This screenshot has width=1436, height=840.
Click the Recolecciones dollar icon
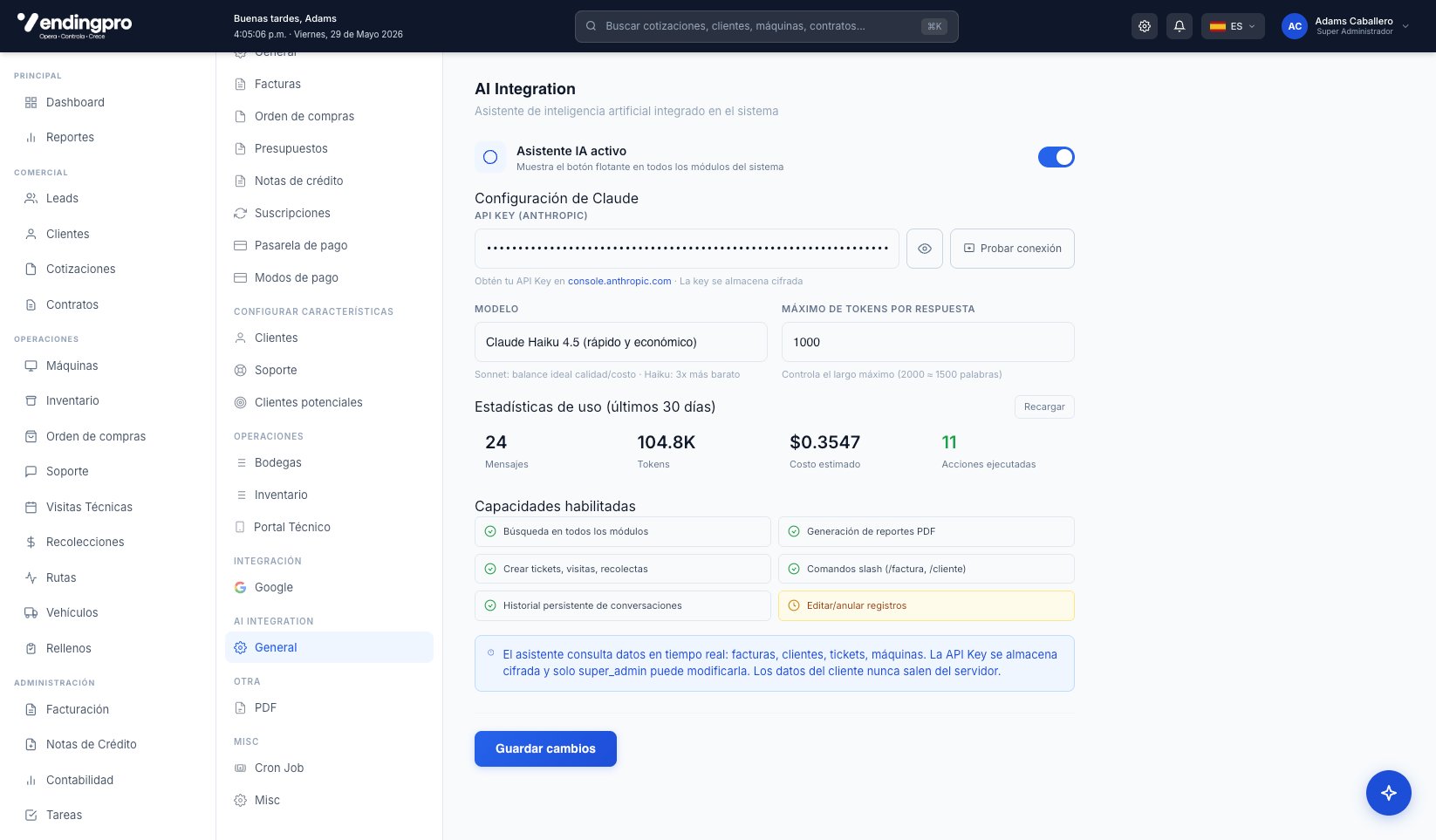(x=31, y=542)
